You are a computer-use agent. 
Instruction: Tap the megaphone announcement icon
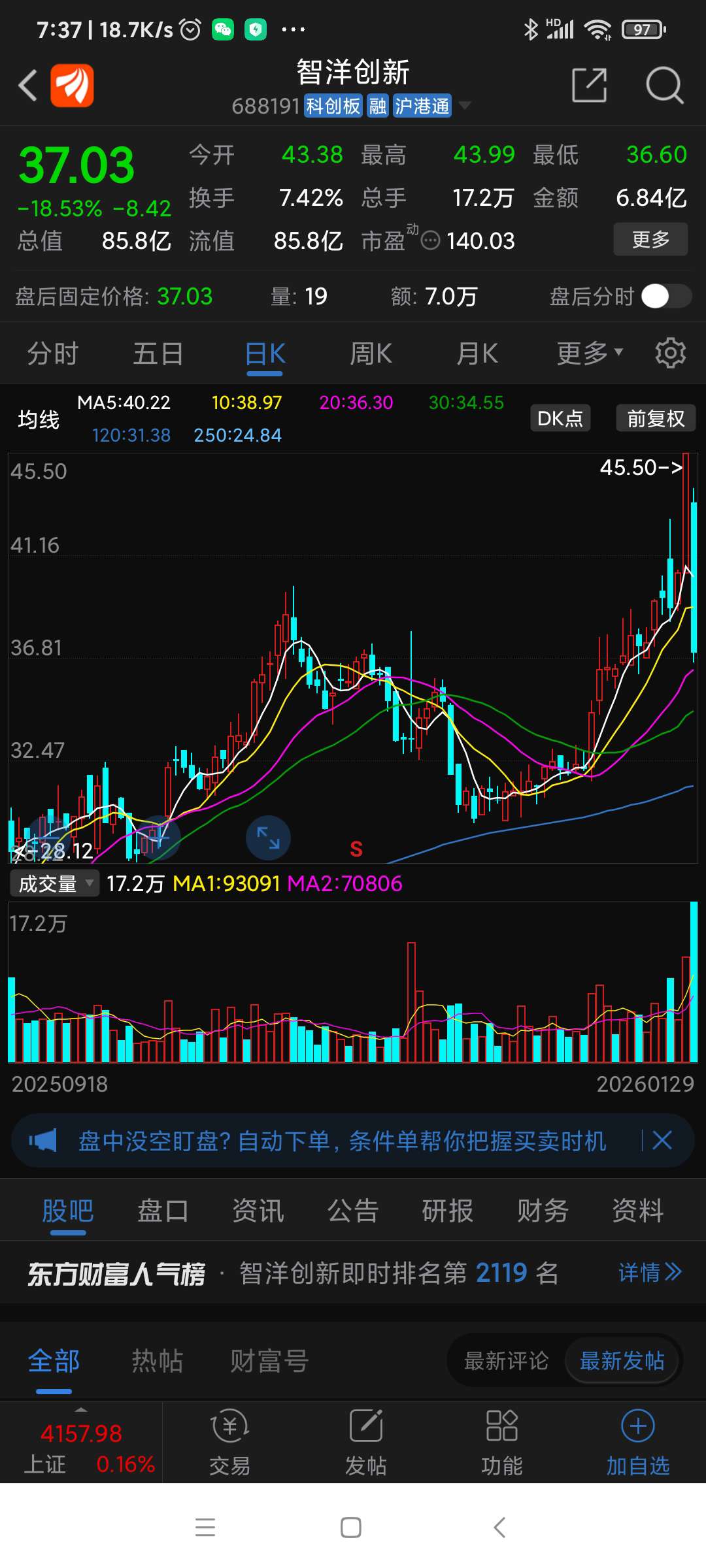pyautogui.click(x=43, y=1141)
